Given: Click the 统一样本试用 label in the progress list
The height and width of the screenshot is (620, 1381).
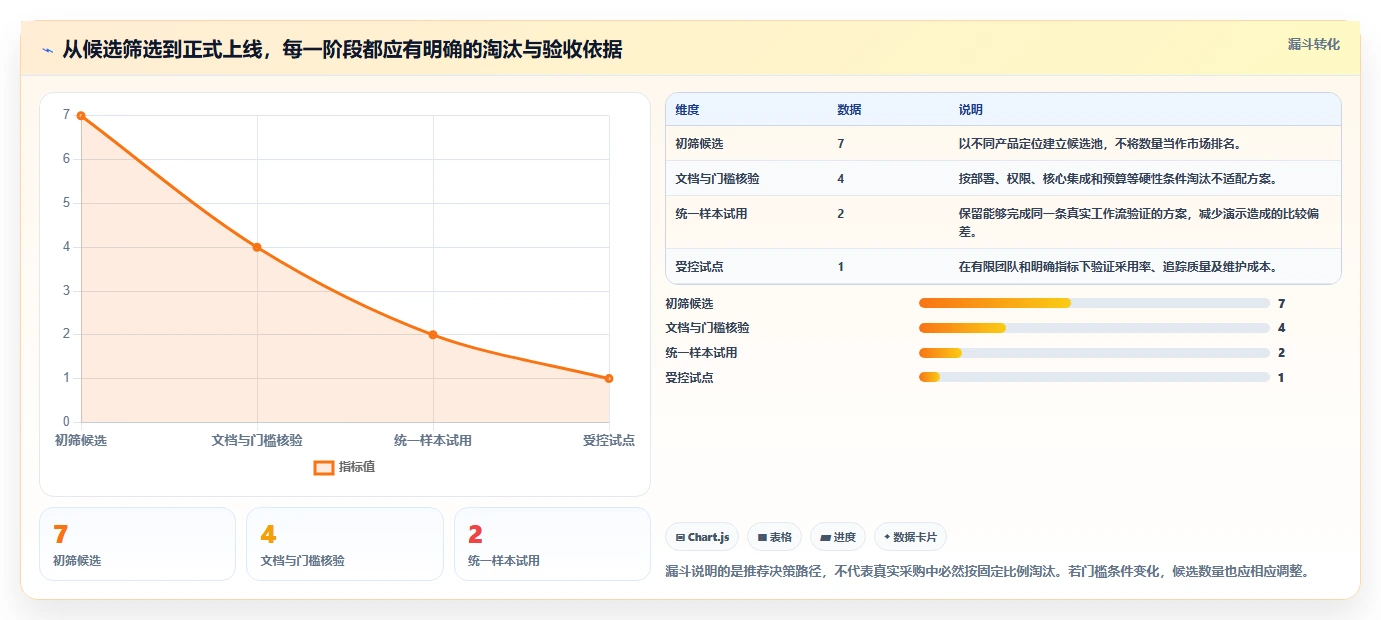Looking at the screenshot, I should tap(701, 353).
